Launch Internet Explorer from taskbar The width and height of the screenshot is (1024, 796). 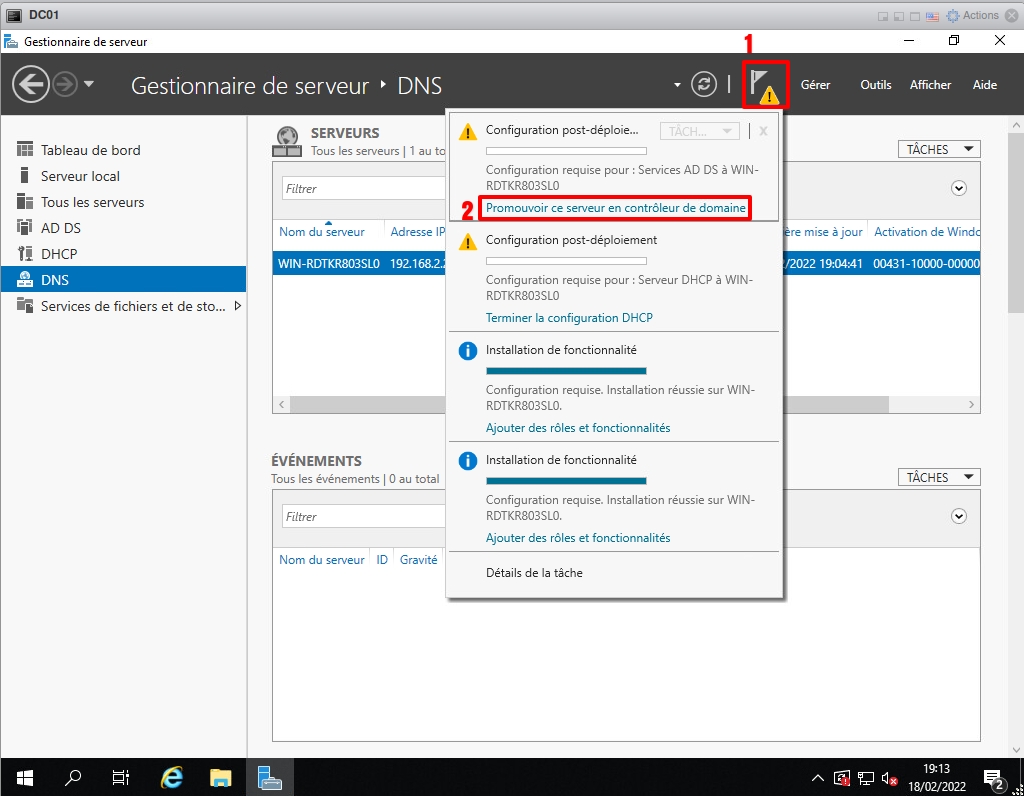(172, 777)
